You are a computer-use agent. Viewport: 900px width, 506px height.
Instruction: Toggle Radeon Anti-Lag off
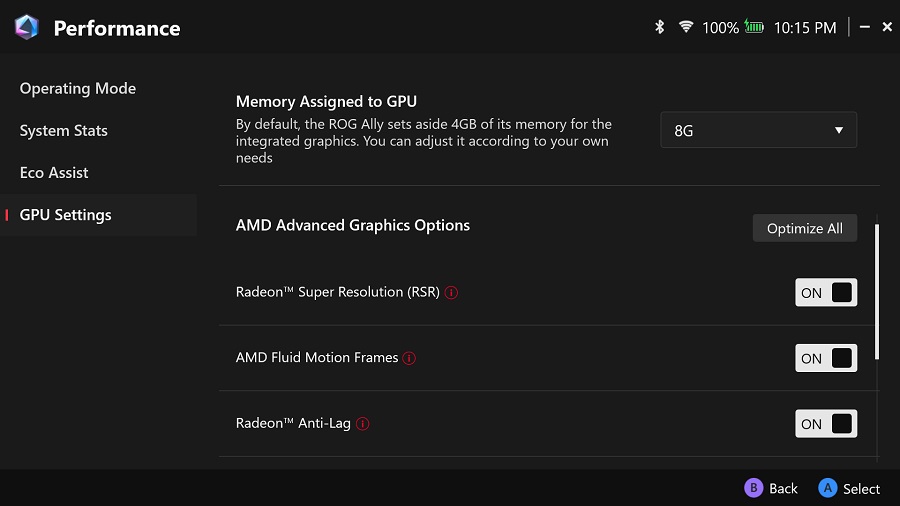tap(826, 424)
